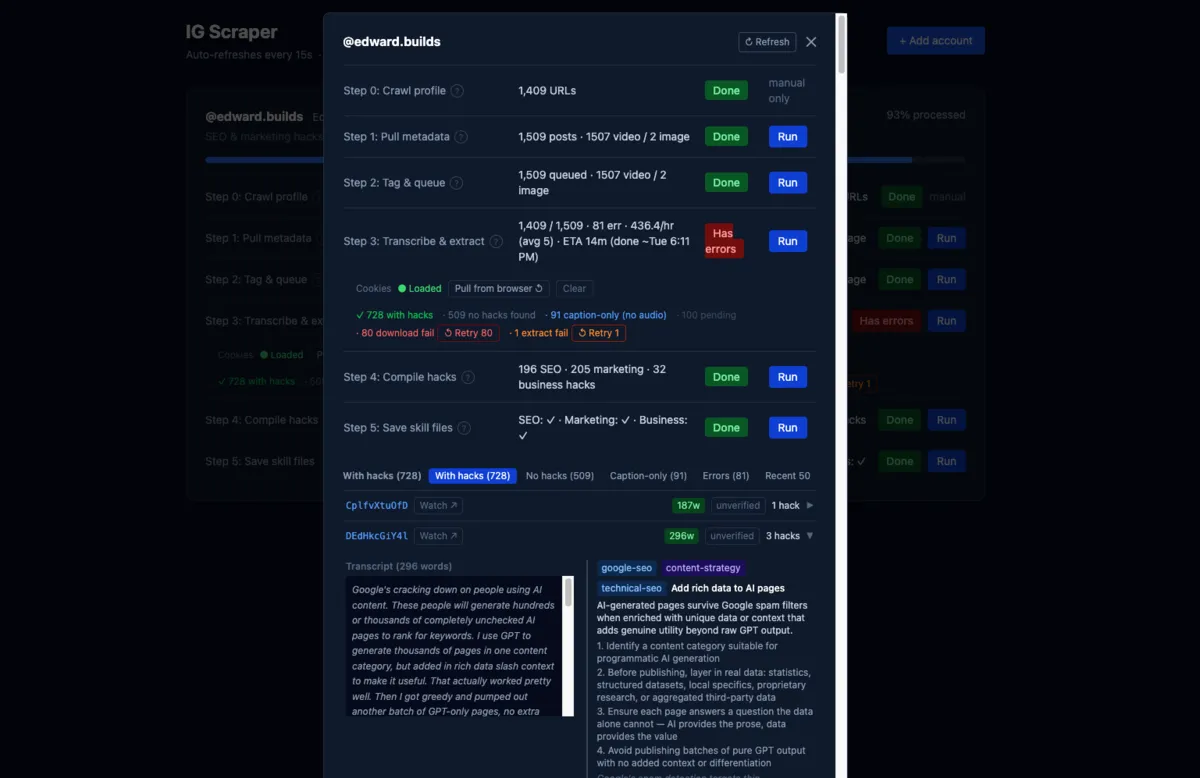Expand the 1 hack row for CplfvXtuOfD
Image resolution: width=1200 pixels, height=778 pixels.
[x=791, y=505]
